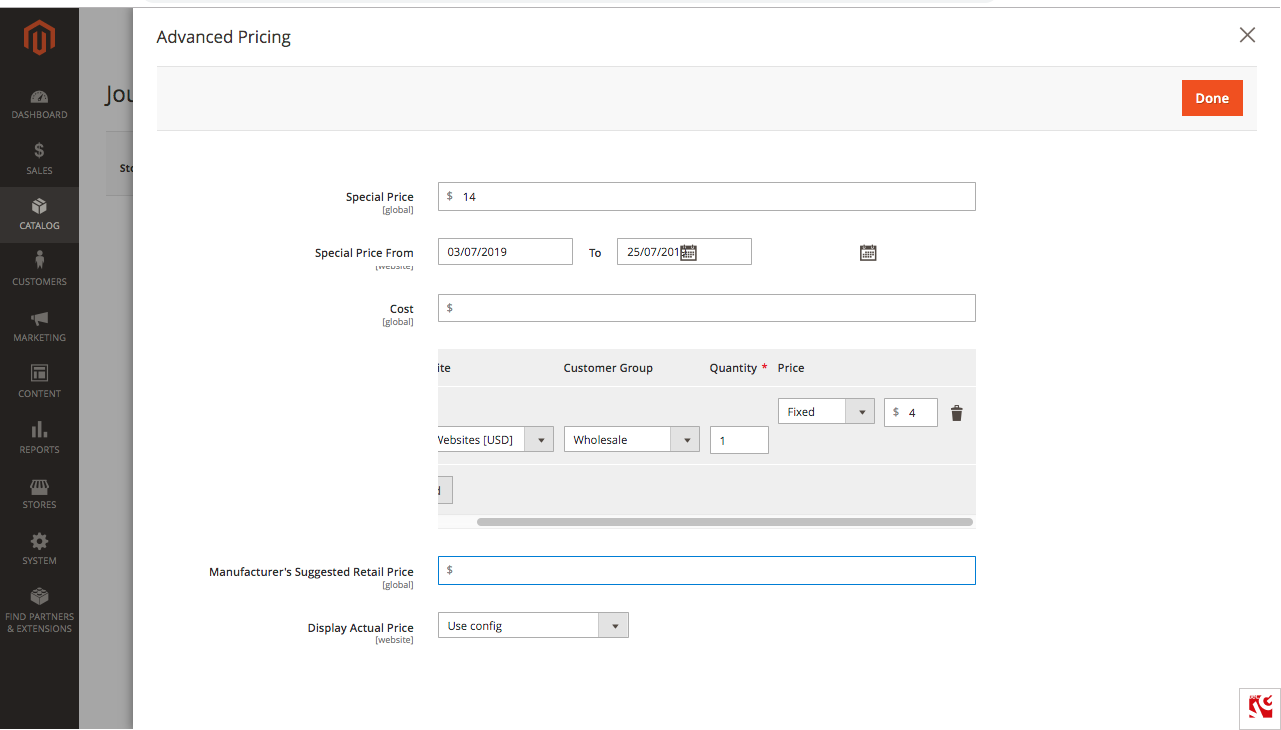Click the Quantity input field
Viewport: 1281px width, 730px height.
739,440
